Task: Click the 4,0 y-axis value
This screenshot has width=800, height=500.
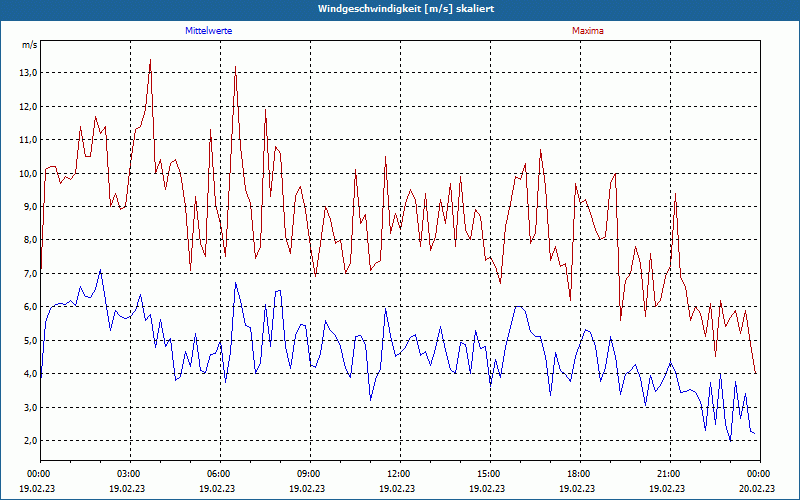Action: point(30,373)
